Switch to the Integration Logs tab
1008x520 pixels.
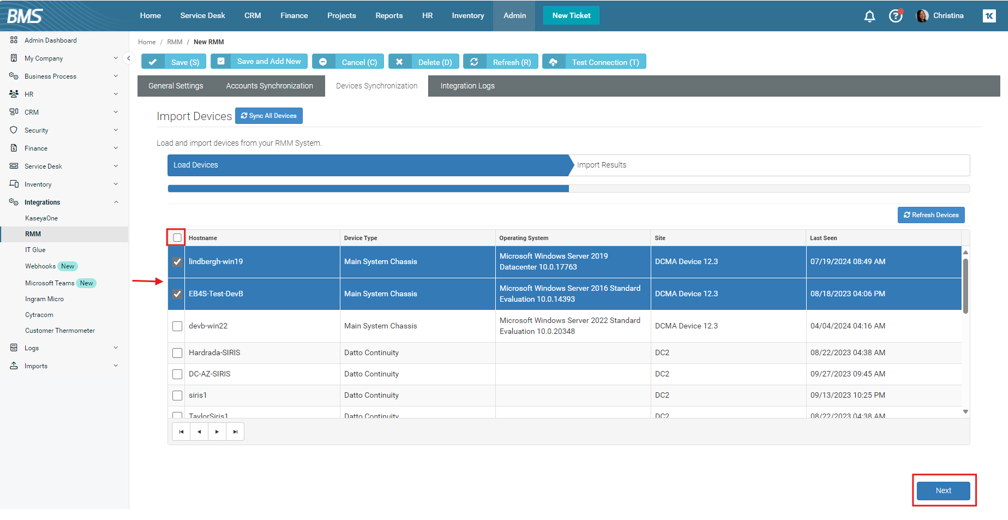coord(467,86)
